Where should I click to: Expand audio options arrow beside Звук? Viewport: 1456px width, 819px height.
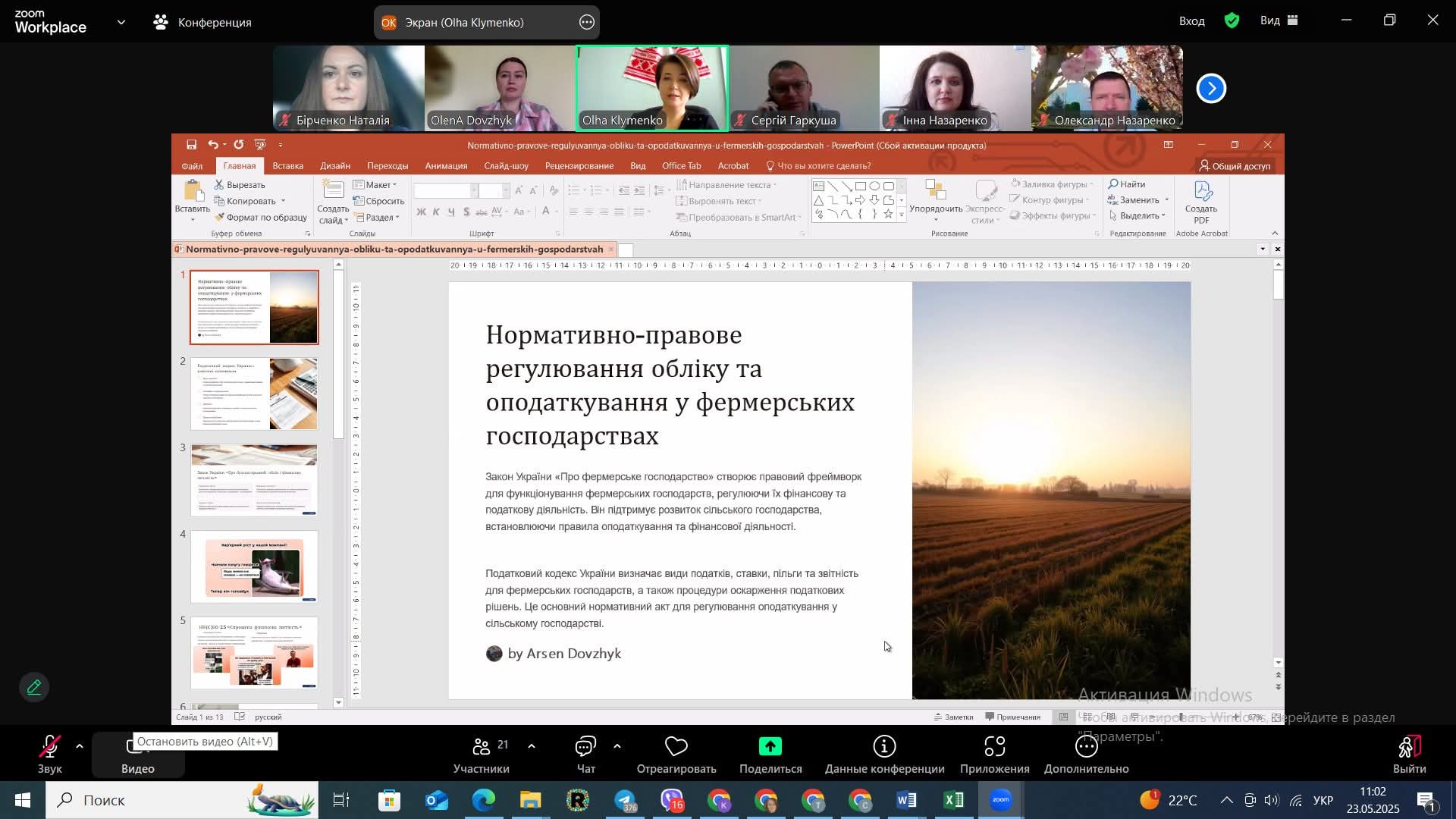[x=80, y=746]
